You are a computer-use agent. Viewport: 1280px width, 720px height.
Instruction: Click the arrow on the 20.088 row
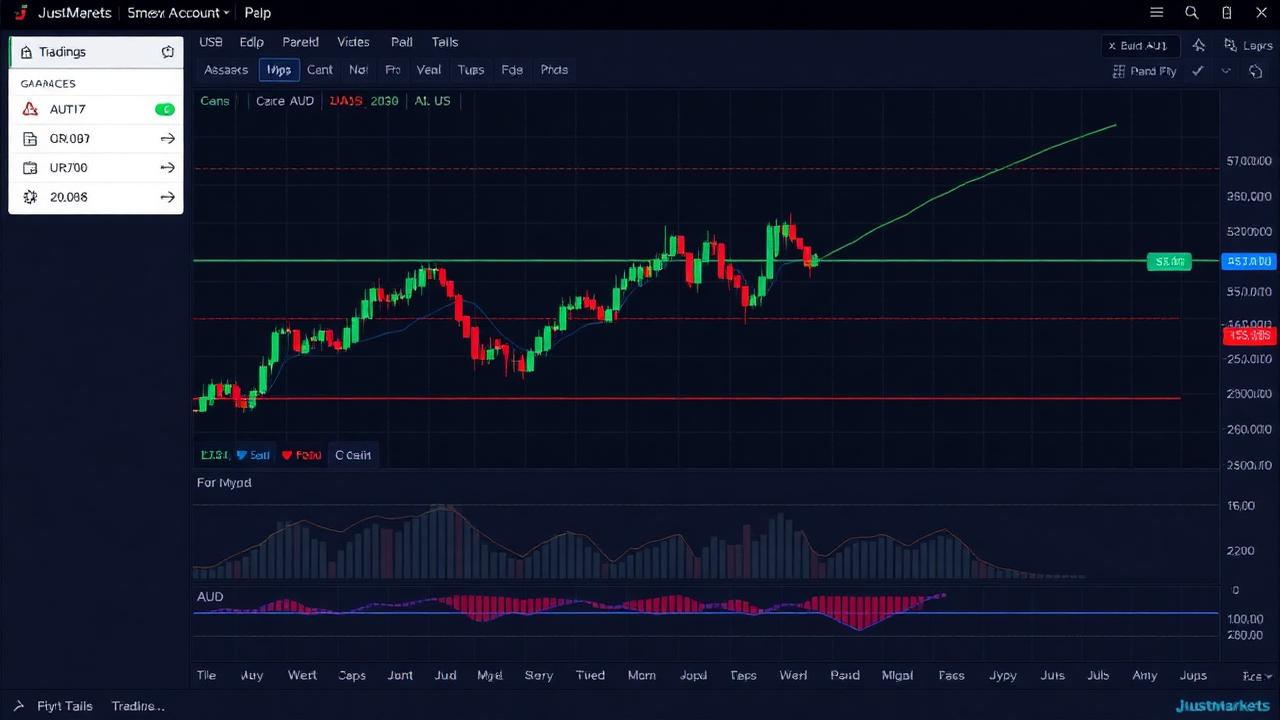pyautogui.click(x=167, y=197)
